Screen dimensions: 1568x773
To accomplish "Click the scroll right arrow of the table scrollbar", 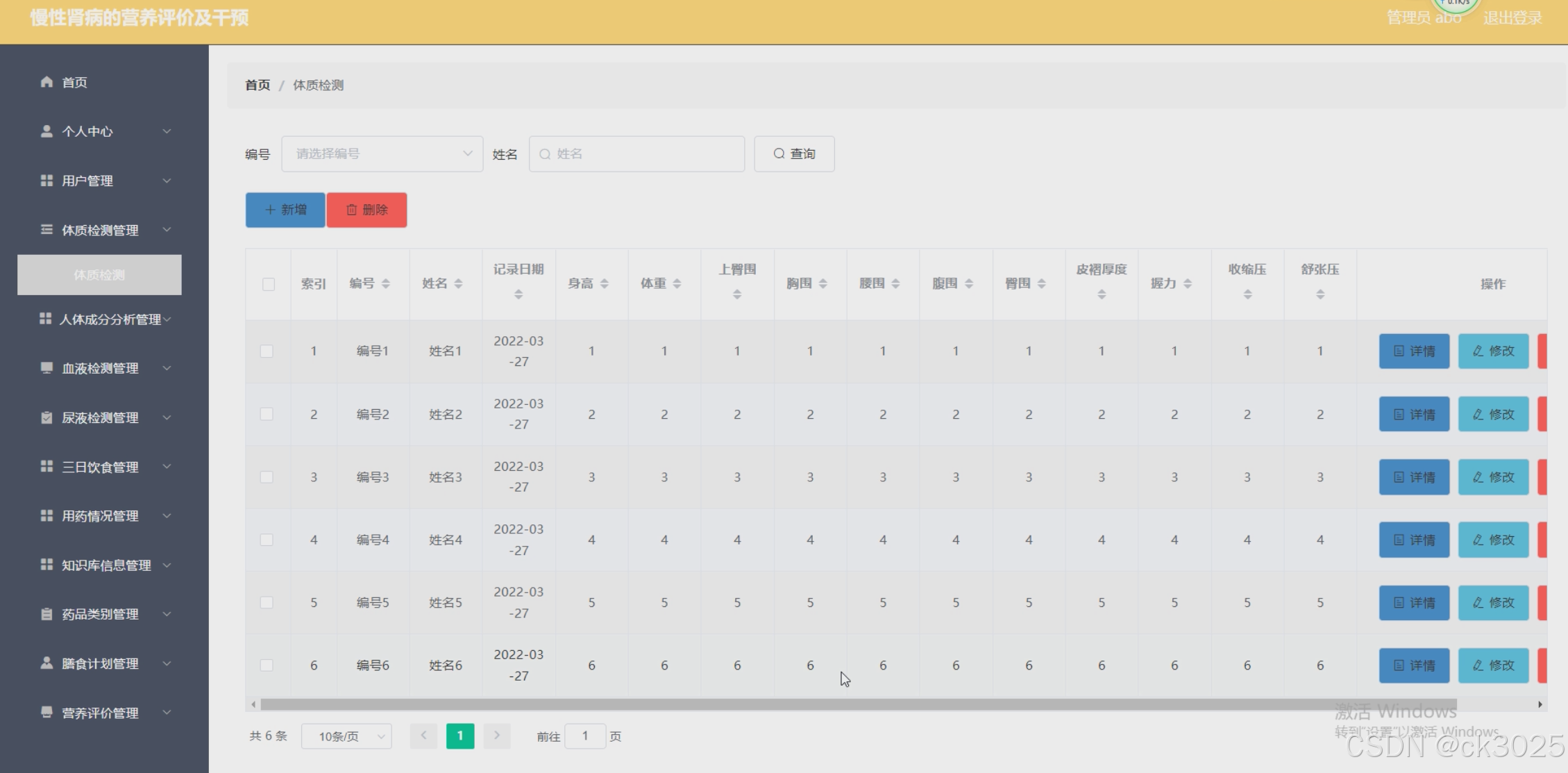I will (1540, 704).
